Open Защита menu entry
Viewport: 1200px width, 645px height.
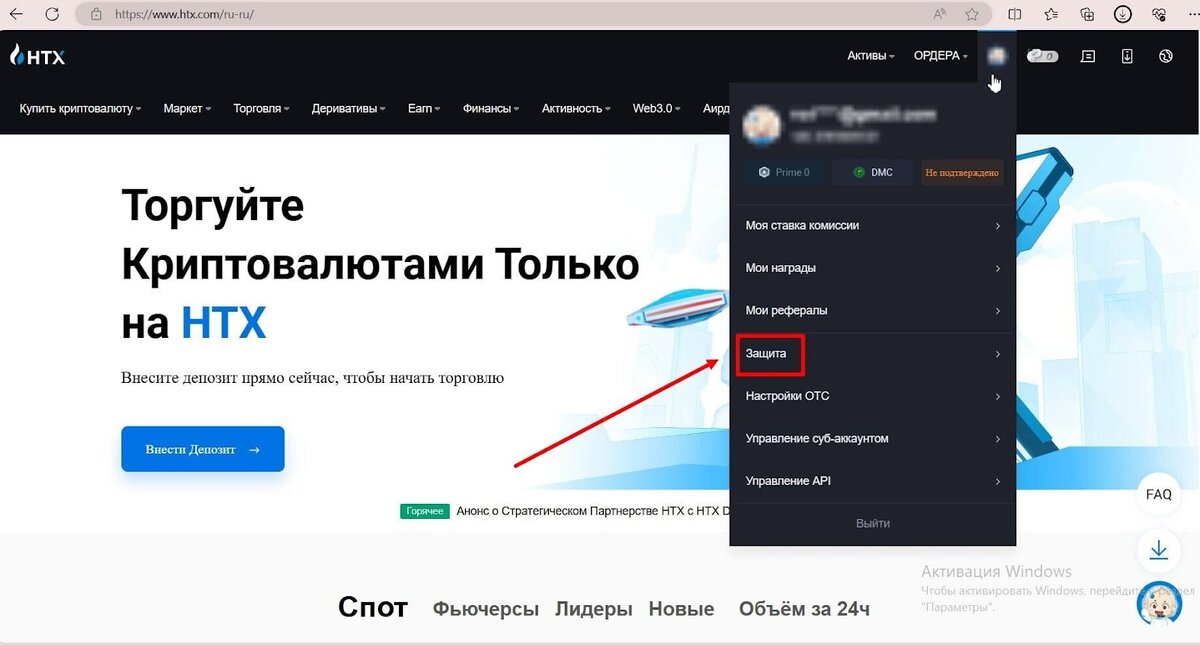873,354
